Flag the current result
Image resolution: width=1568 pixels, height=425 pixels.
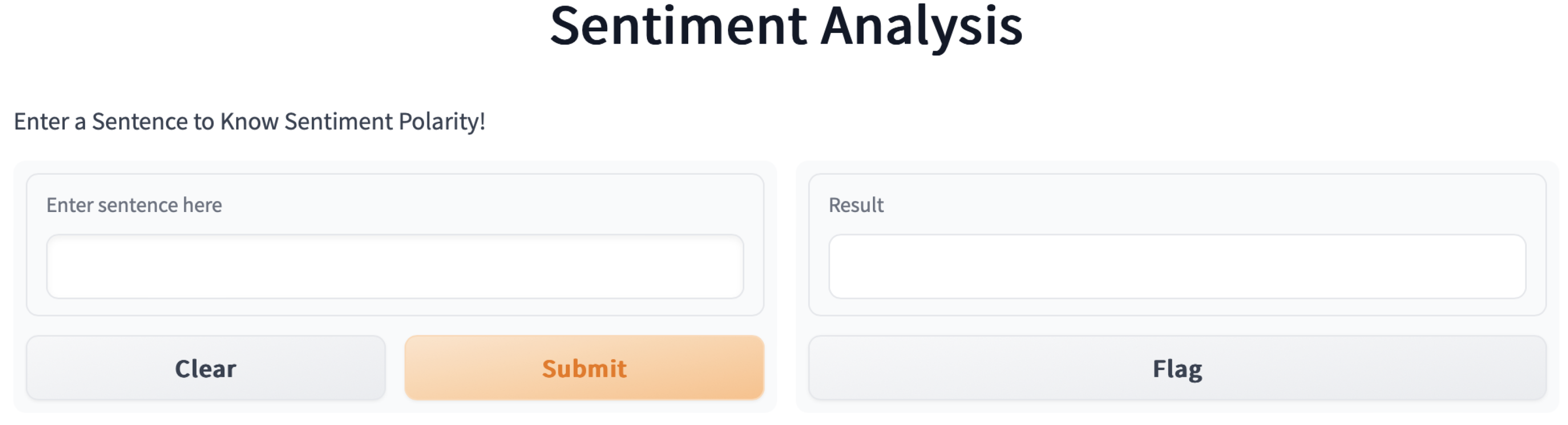coord(1176,369)
